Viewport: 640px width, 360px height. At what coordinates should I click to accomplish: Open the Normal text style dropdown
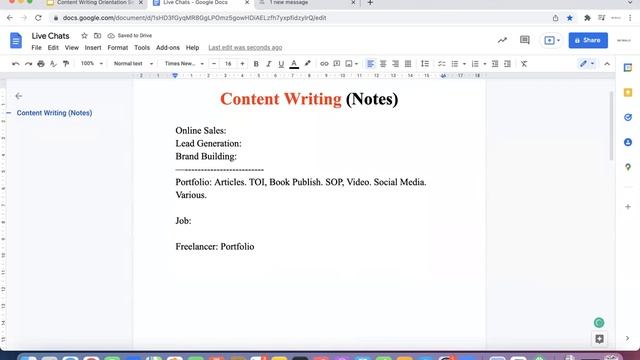133,64
